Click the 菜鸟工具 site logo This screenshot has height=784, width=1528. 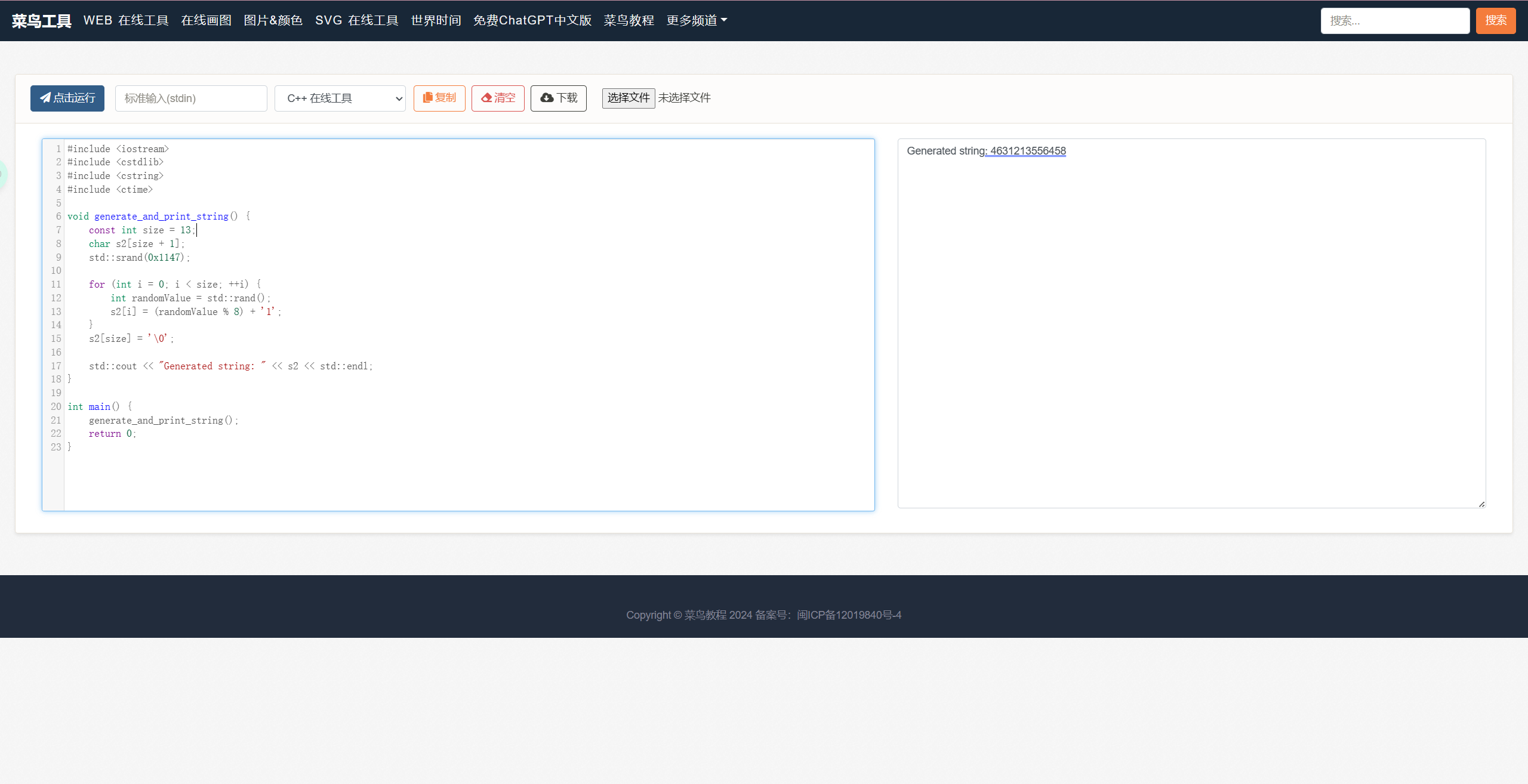pos(42,21)
